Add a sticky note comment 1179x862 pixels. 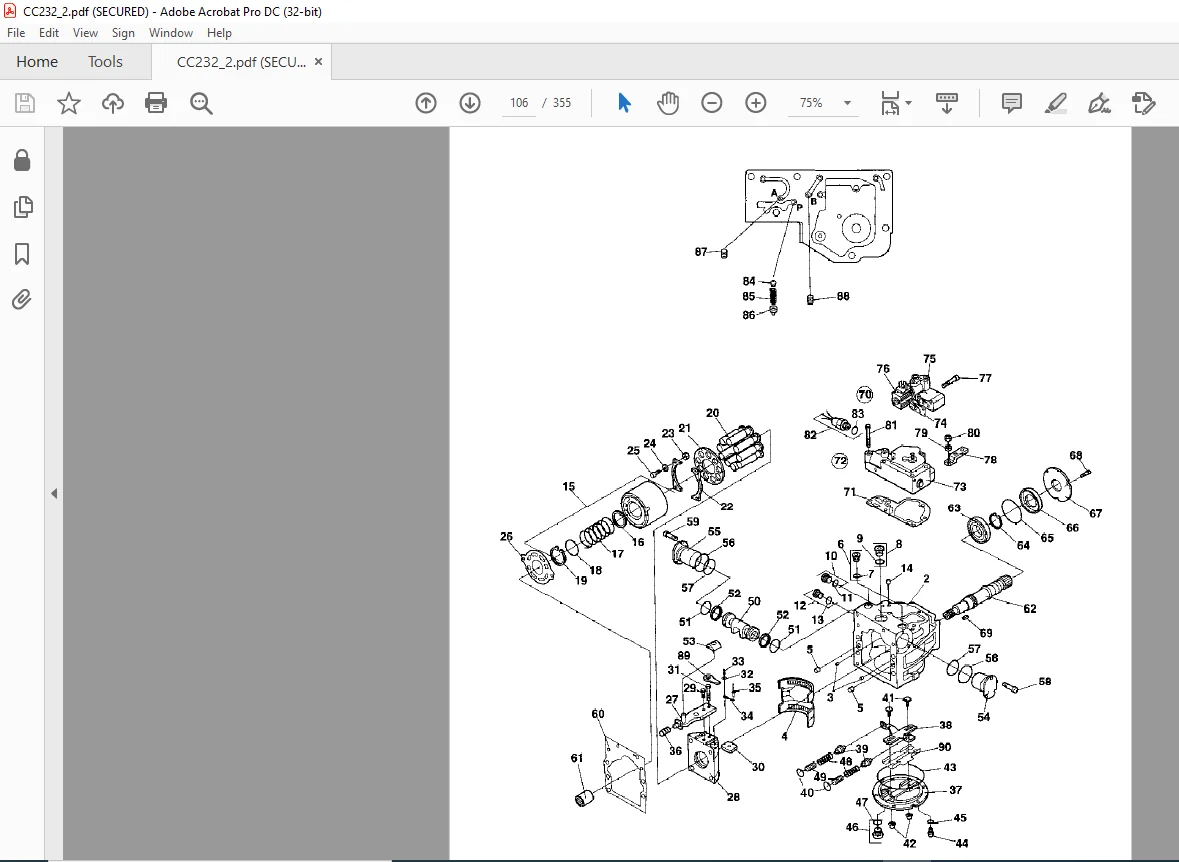(1012, 103)
